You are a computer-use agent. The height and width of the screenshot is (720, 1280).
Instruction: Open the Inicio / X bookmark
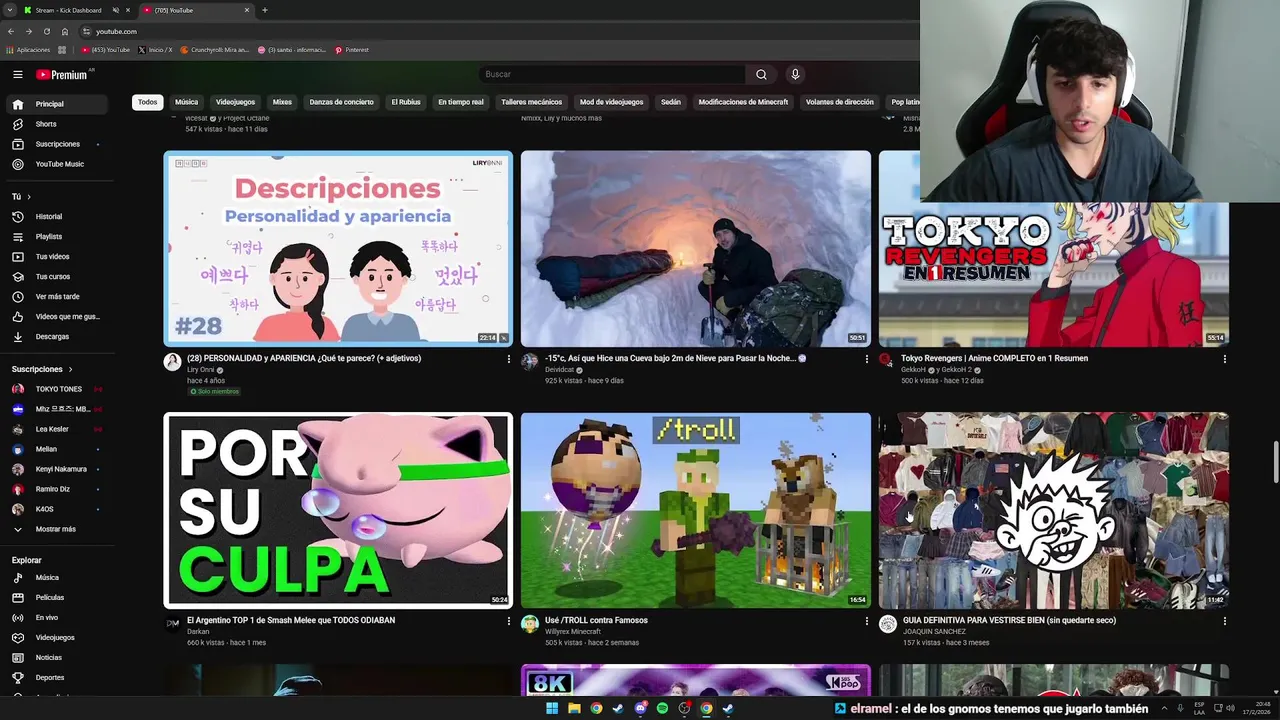coord(155,50)
